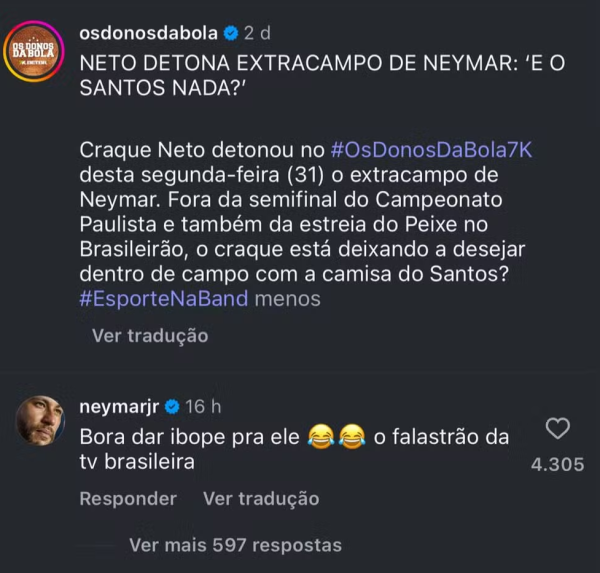This screenshot has height=573, width=600.
Task: Open the neymarjr username link
Action: pos(118,407)
